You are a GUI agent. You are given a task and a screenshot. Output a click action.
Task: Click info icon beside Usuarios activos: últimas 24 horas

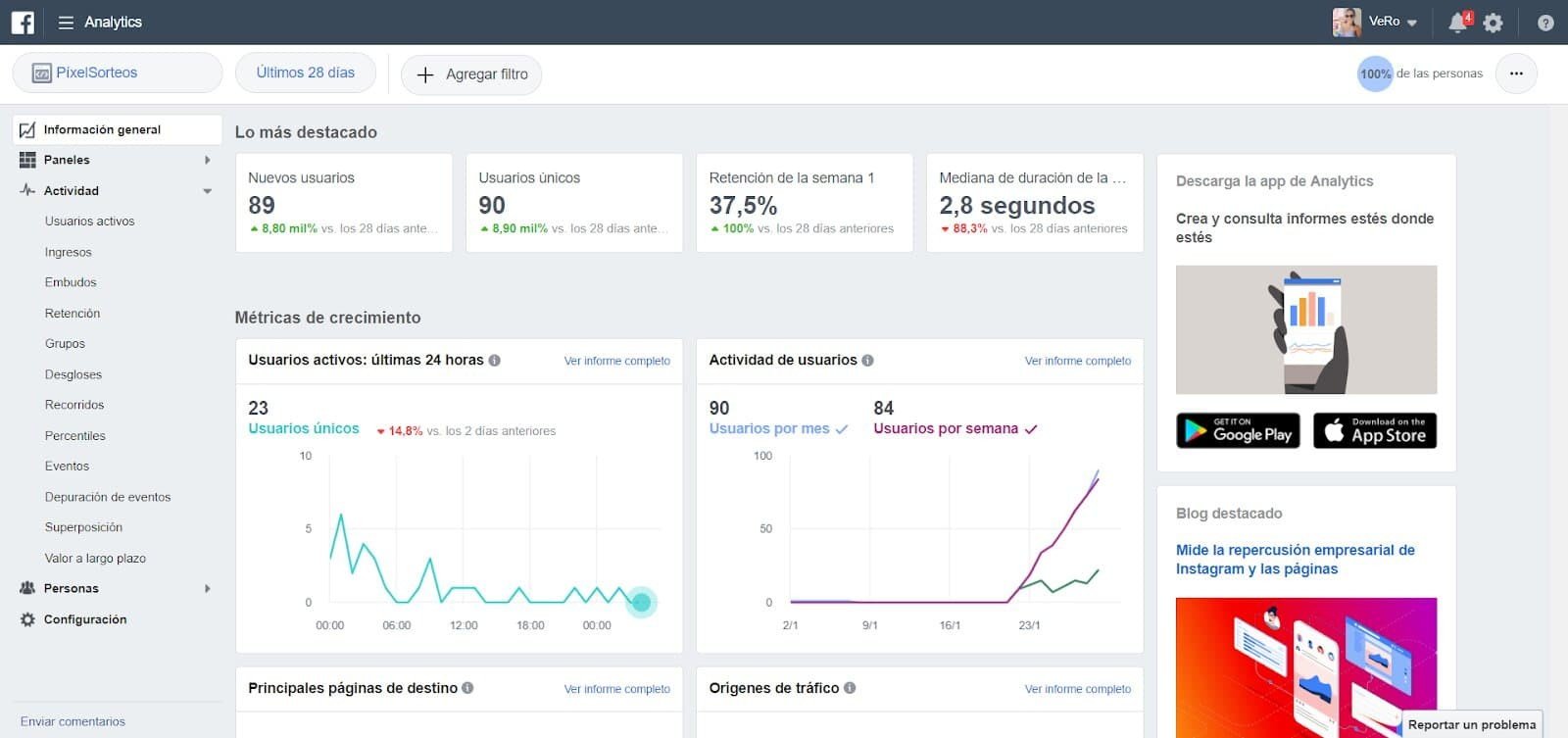pos(495,360)
